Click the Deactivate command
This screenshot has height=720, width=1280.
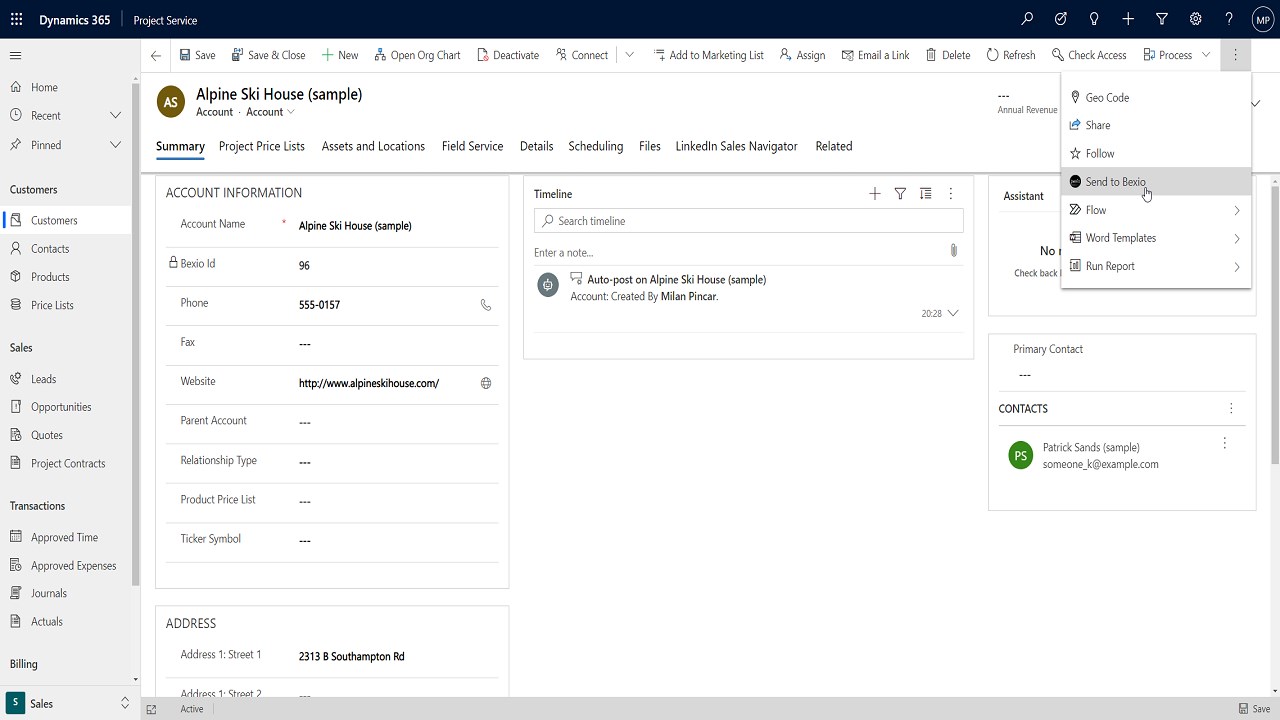508,55
